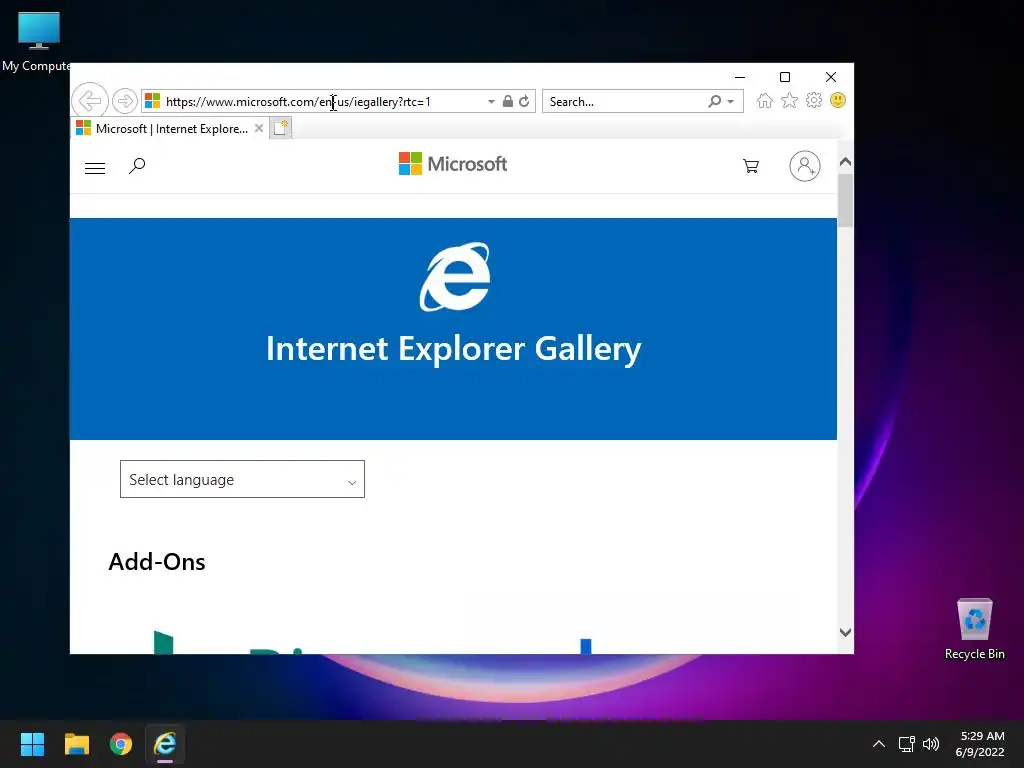Go back with the browser Back arrow
Screen dimensions: 1024x768
point(89,101)
